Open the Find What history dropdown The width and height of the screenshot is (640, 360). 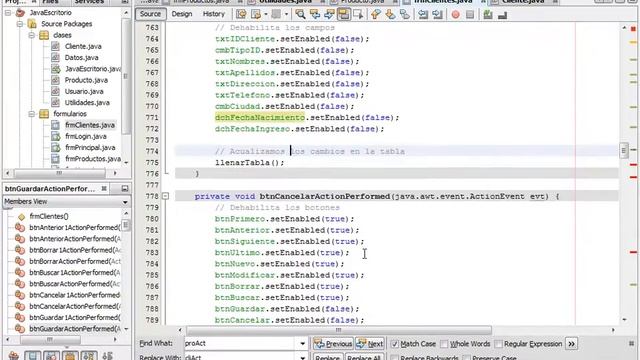point(302,344)
